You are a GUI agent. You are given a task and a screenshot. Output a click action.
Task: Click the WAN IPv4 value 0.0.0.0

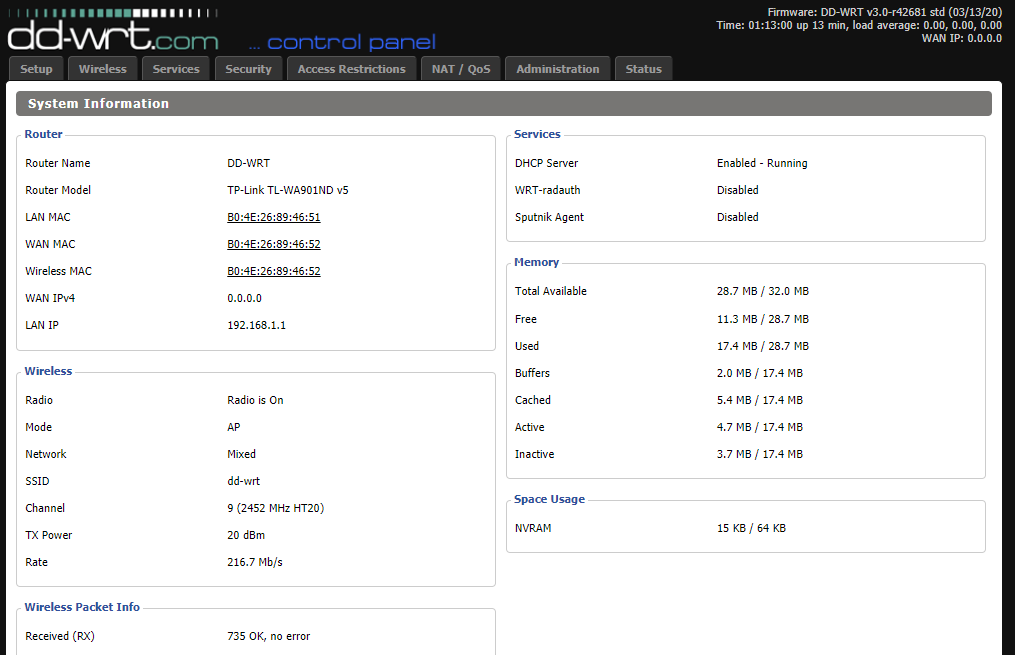pyautogui.click(x=244, y=298)
